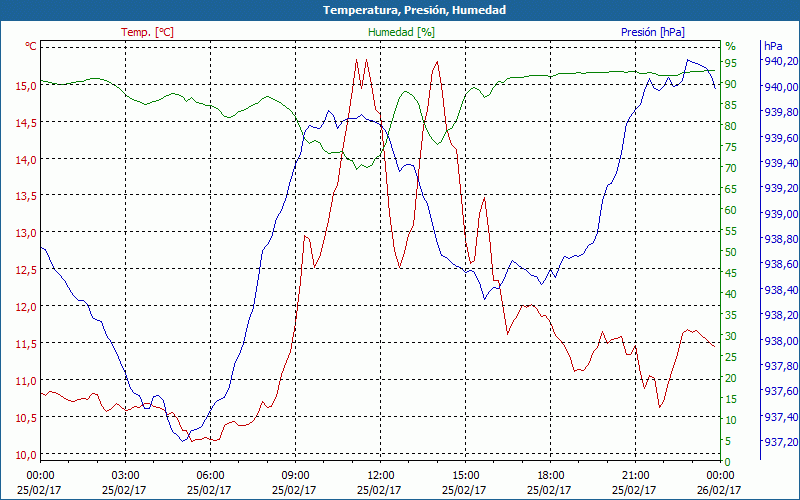Click the 25 humidity axis value
Viewport: 800px width, 500px height.
[730, 357]
